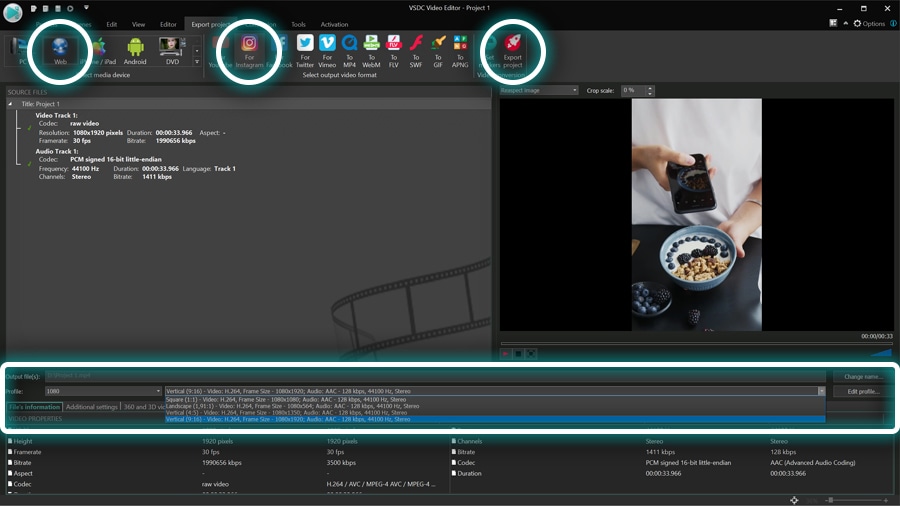The width and height of the screenshot is (900, 506).
Task: Open the Resspect image dropdown above preview
Action: pyautogui.click(x=538, y=91)
